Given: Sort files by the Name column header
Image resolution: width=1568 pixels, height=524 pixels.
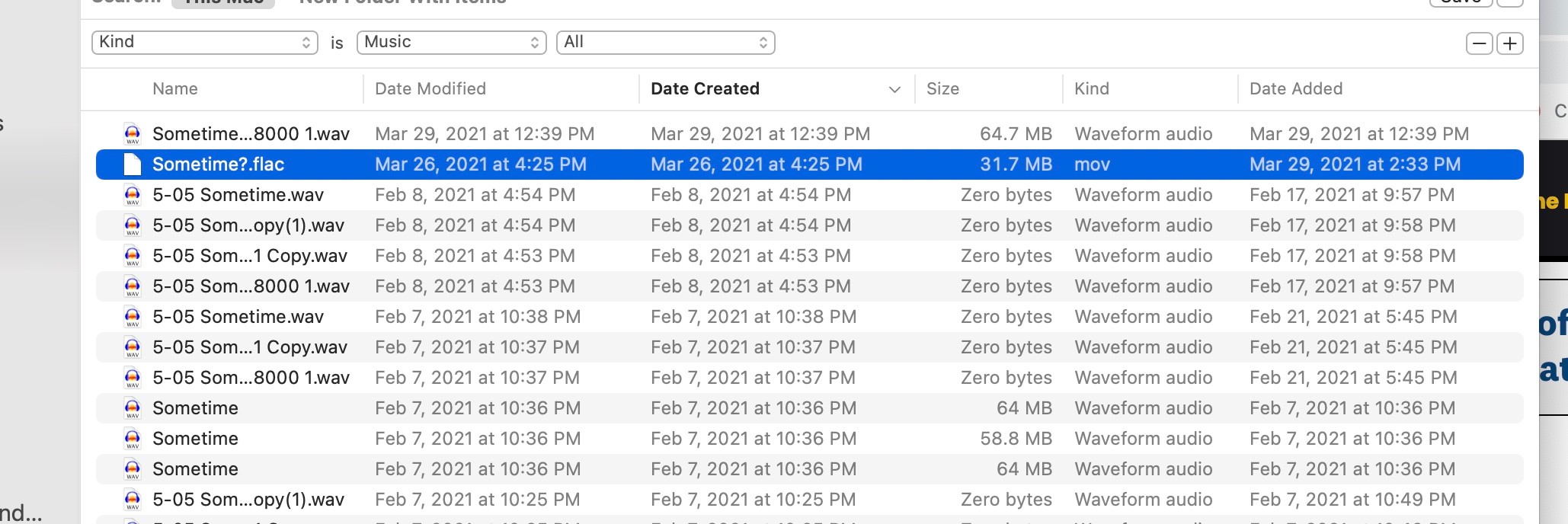Looking at the screenshot, I should [175, 89].
